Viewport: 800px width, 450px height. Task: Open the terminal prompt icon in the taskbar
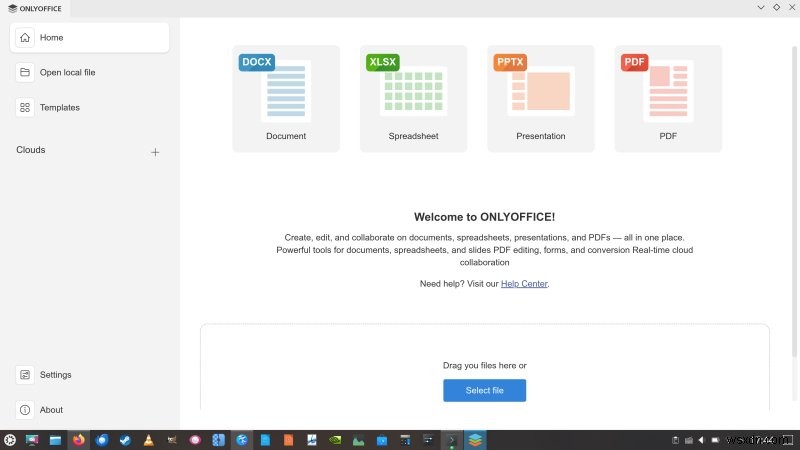(452, 440)
